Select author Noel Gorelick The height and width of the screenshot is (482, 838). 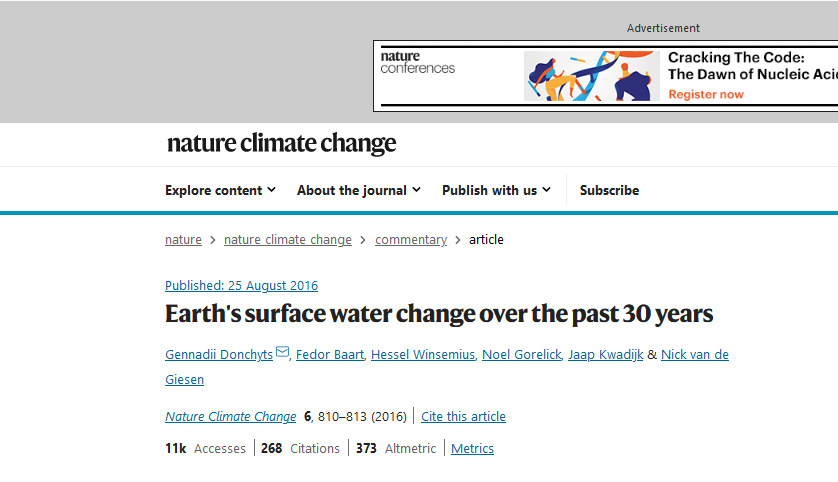(x=520, y=355)
